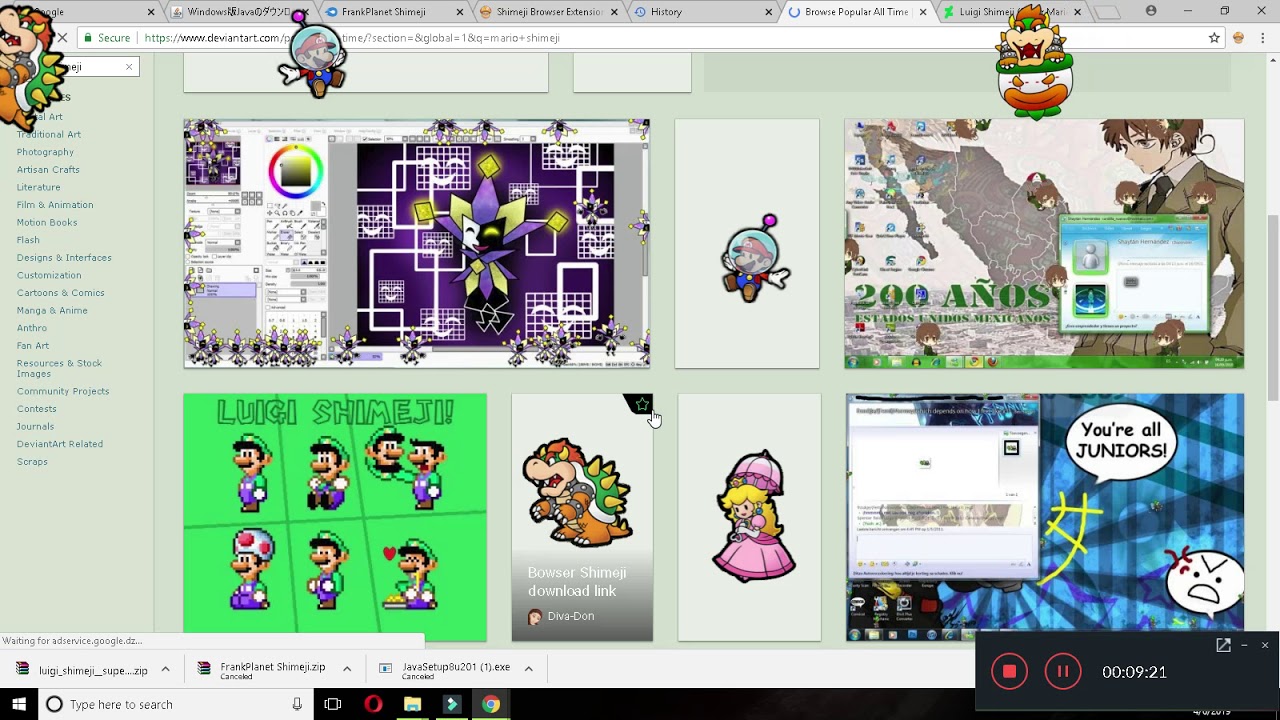Stop loading the page

62,38
